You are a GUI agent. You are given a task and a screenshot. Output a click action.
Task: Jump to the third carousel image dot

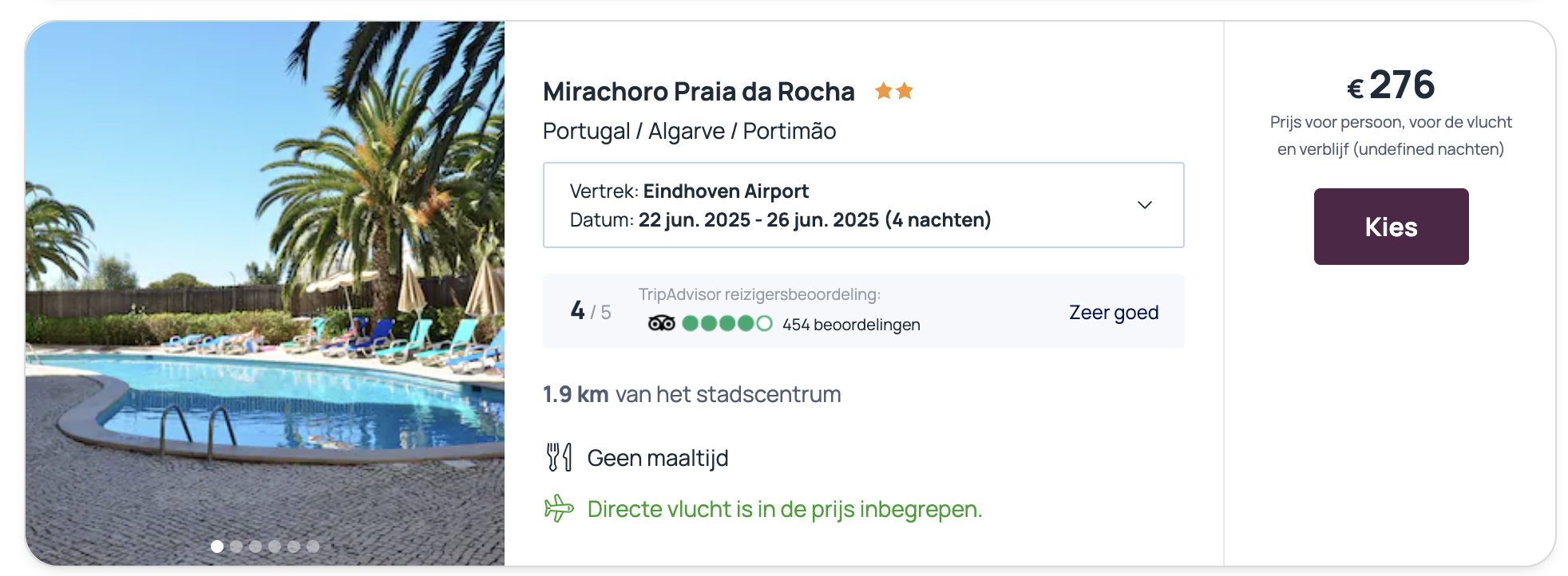pyautogui.click(x=255, y=546)
